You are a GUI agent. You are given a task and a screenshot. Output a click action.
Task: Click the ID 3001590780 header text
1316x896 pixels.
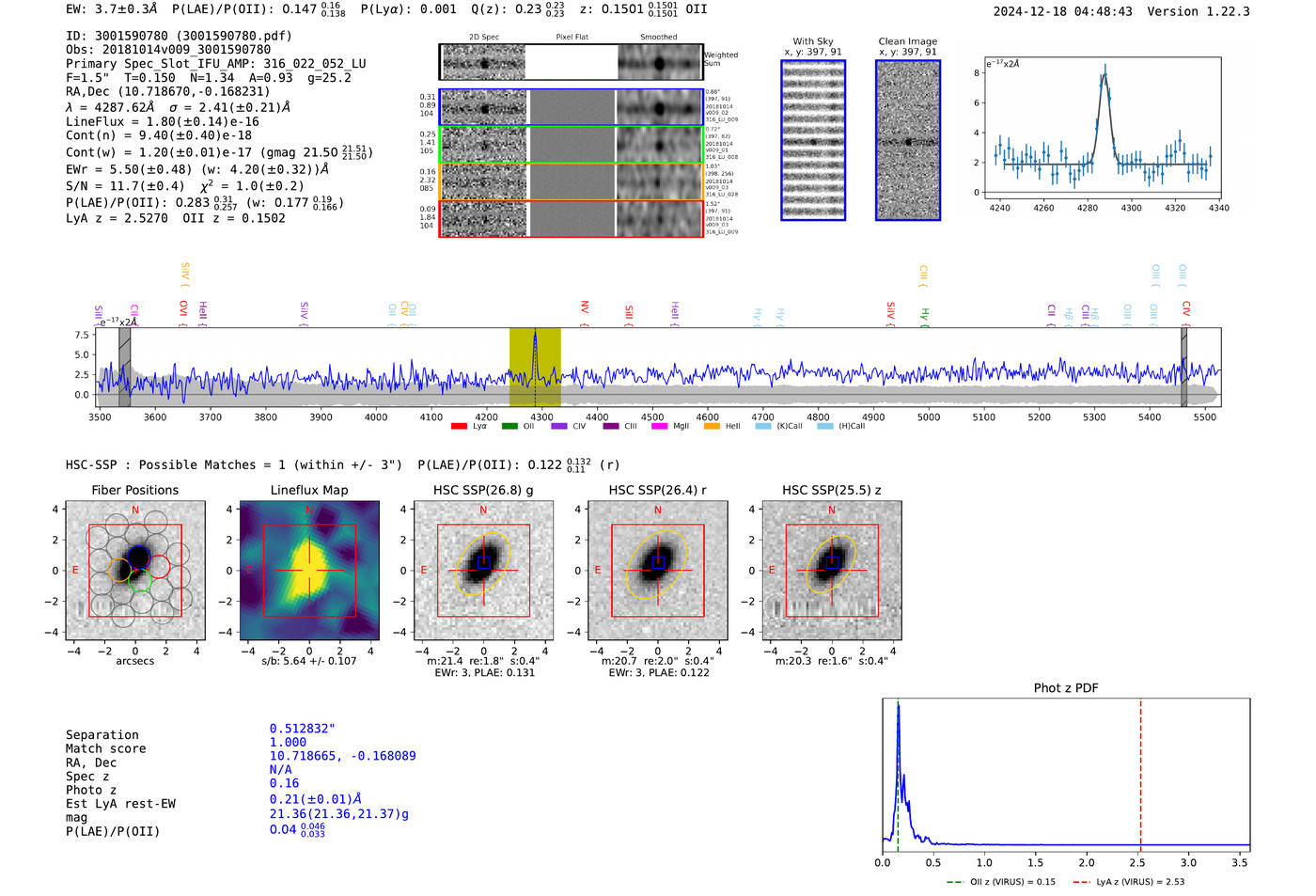coord(179,36)
